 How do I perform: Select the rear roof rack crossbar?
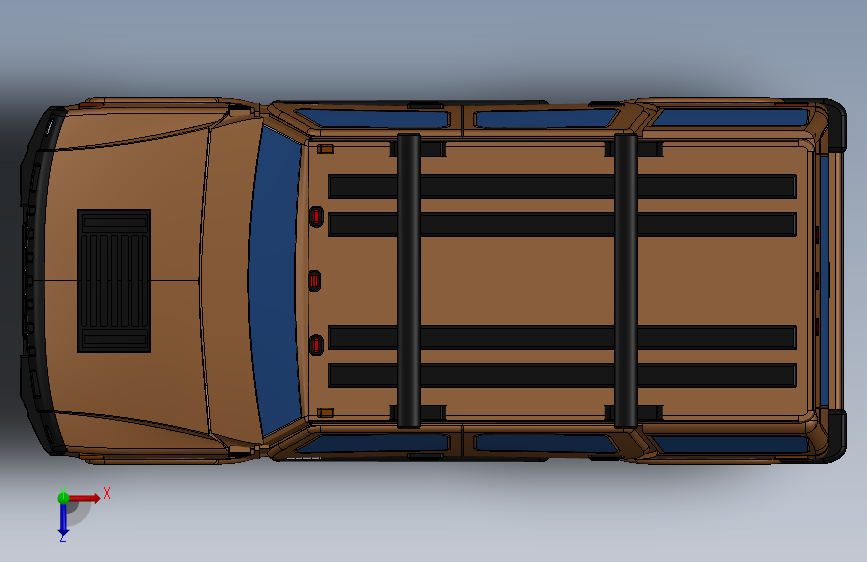pos(625,280)
